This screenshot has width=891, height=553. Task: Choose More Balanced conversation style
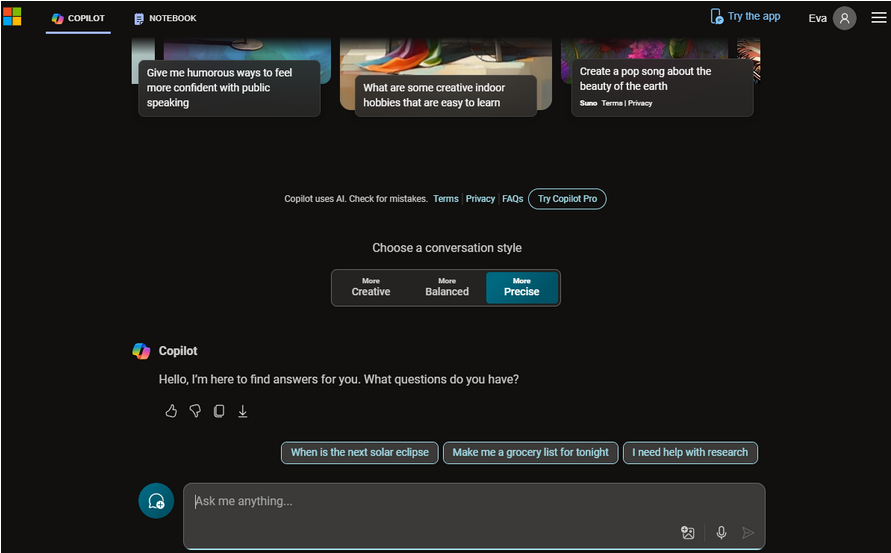coord(447,288)
